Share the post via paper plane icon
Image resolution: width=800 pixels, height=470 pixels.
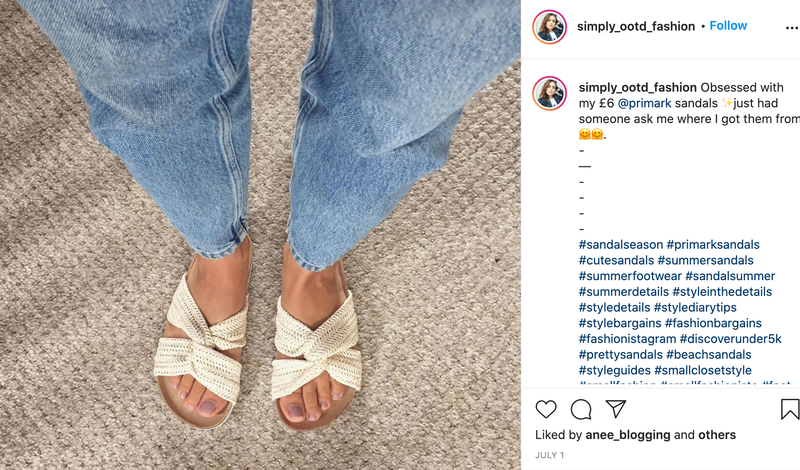click(615, 409)
